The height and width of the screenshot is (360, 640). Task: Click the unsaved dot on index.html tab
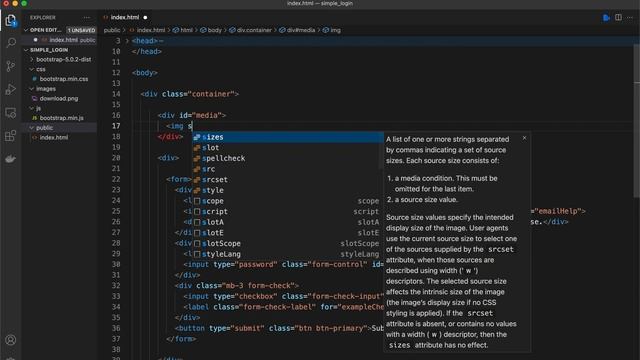(x=145, y=18)
